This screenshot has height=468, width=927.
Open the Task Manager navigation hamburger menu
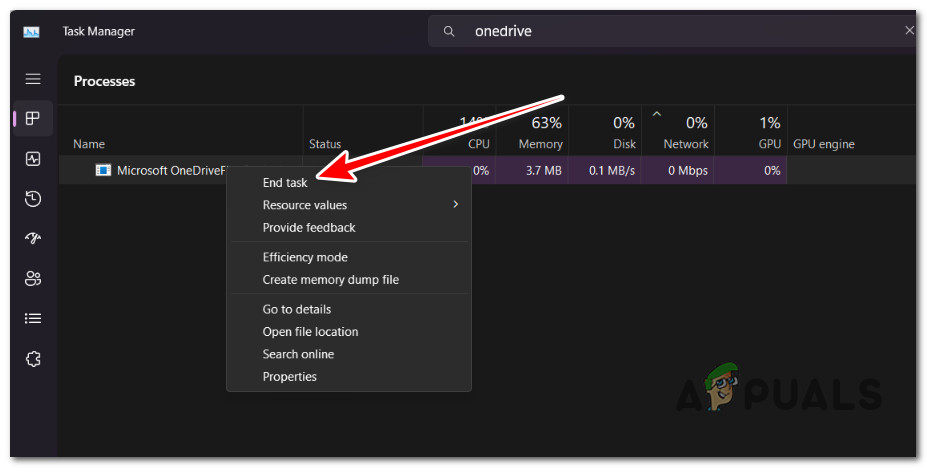click(33, 79)
